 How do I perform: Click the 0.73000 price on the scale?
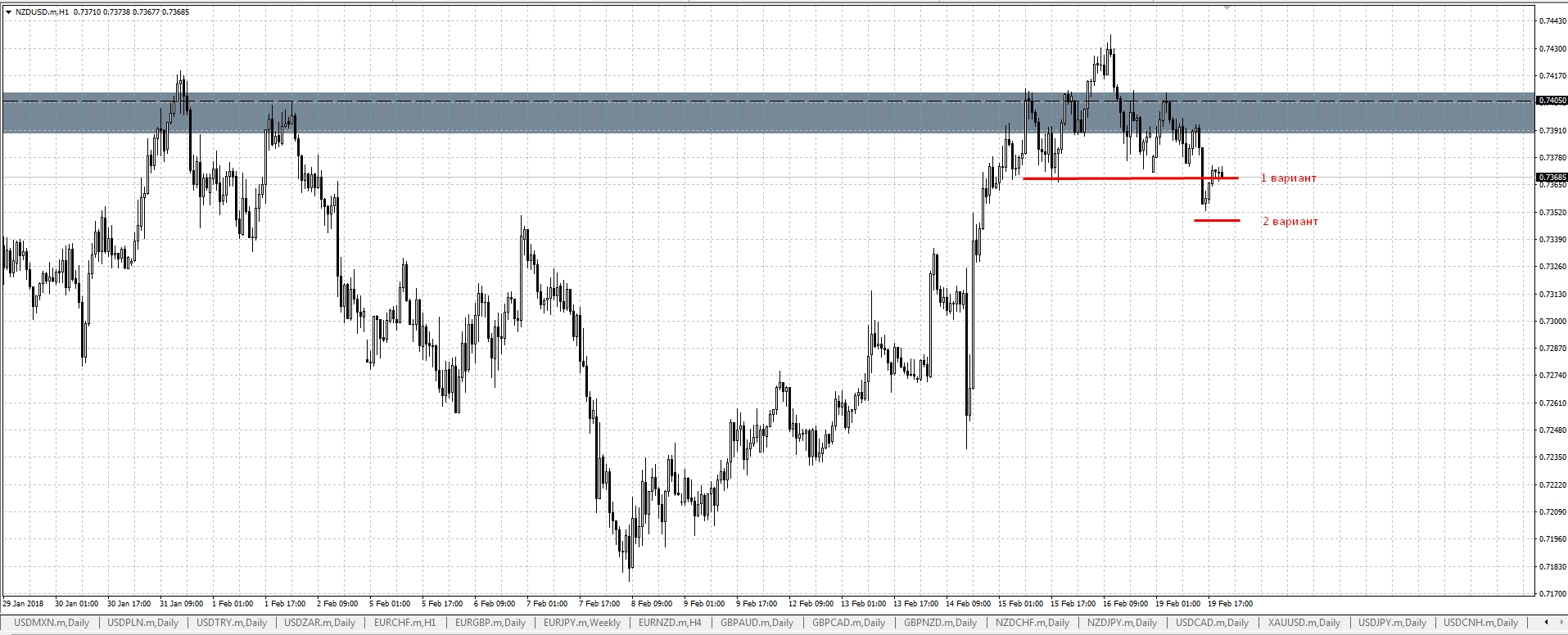[x=1551, y=322]
